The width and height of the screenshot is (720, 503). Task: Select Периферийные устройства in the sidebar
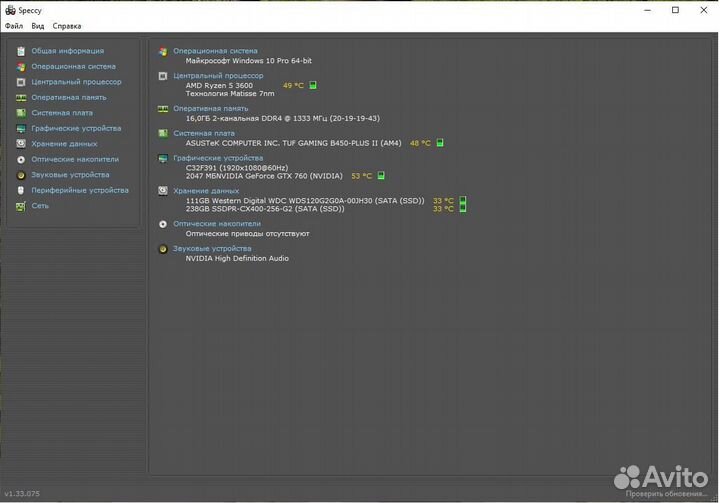click(79, 190)
